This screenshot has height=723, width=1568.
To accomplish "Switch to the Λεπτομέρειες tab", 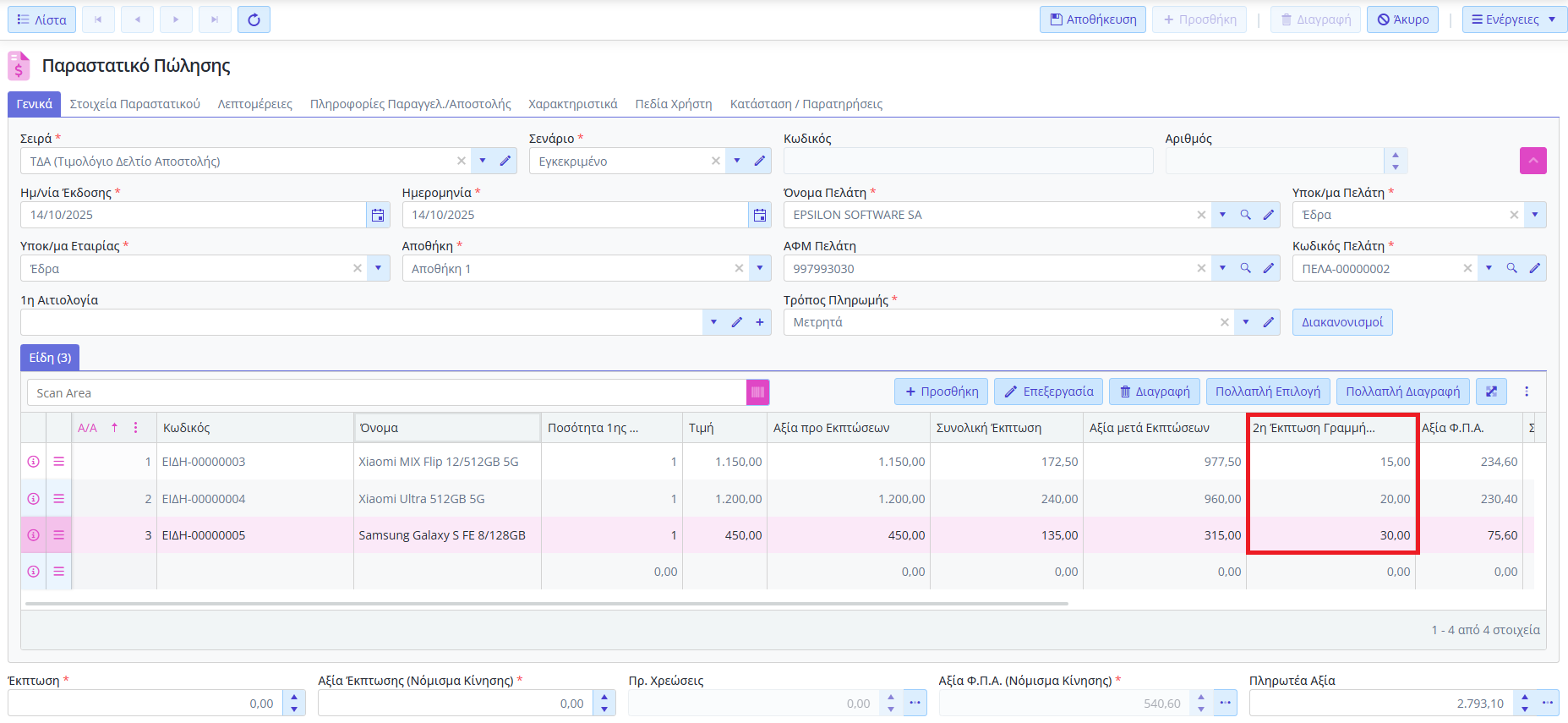I will 254,104.
